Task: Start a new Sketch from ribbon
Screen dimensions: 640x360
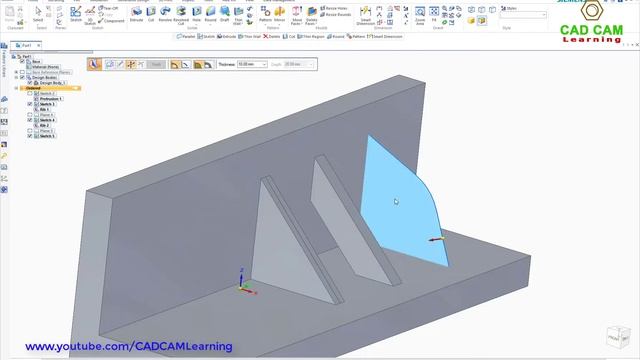Action: [x=76, y=13]
